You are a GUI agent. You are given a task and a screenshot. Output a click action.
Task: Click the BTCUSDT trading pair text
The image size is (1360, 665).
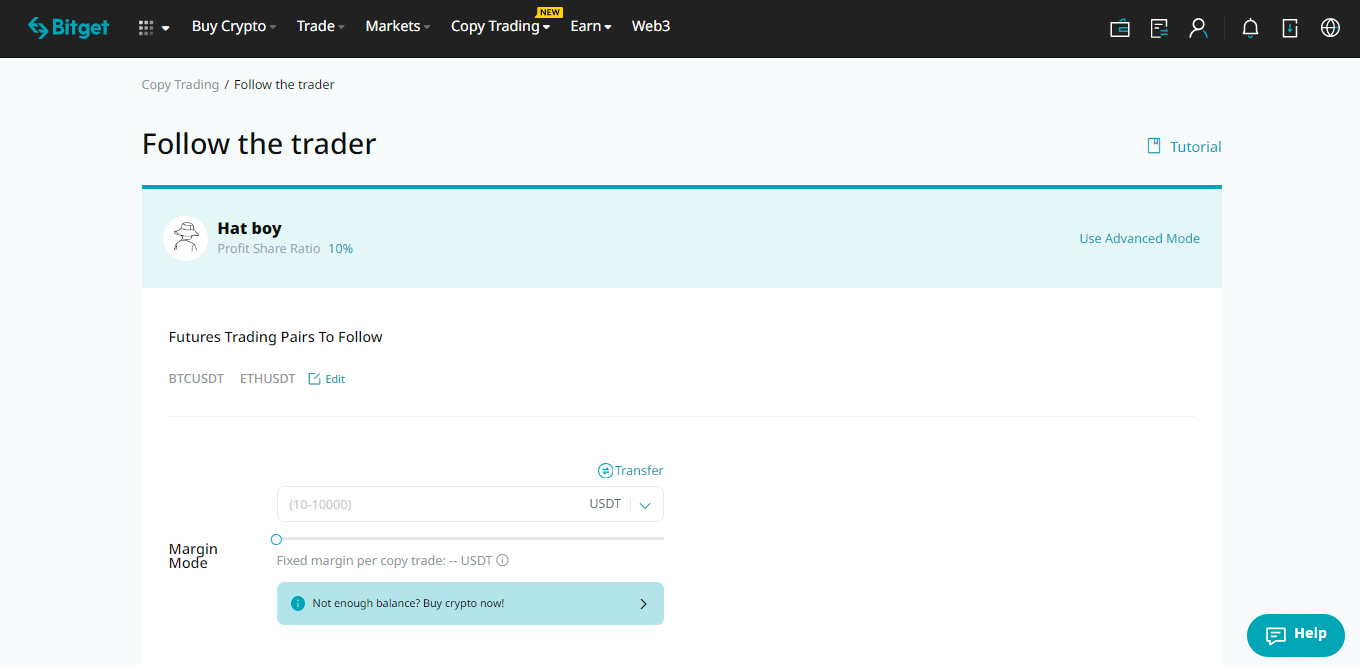tap(196, 379)
